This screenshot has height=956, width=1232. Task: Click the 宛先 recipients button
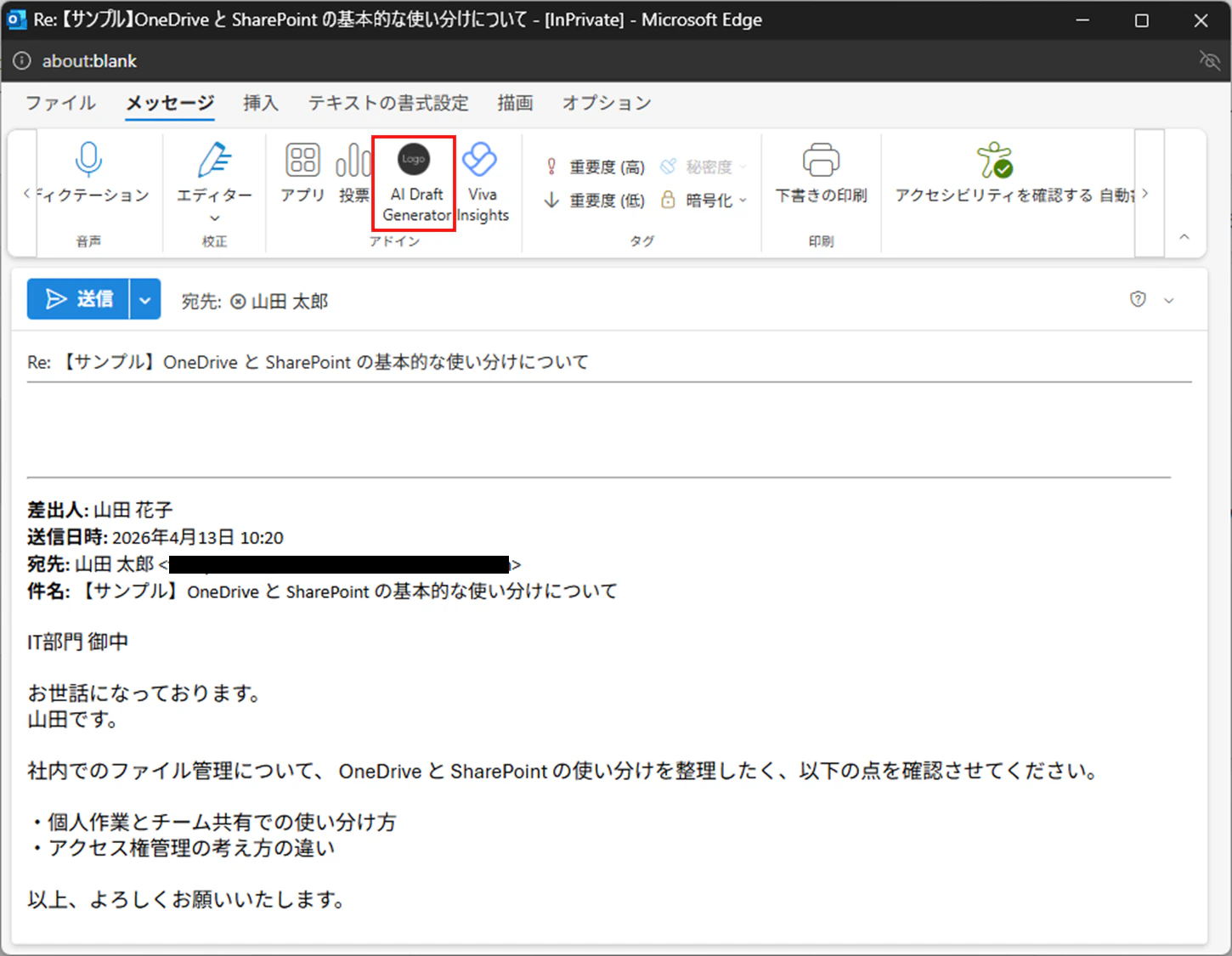[x=201, y=302]
